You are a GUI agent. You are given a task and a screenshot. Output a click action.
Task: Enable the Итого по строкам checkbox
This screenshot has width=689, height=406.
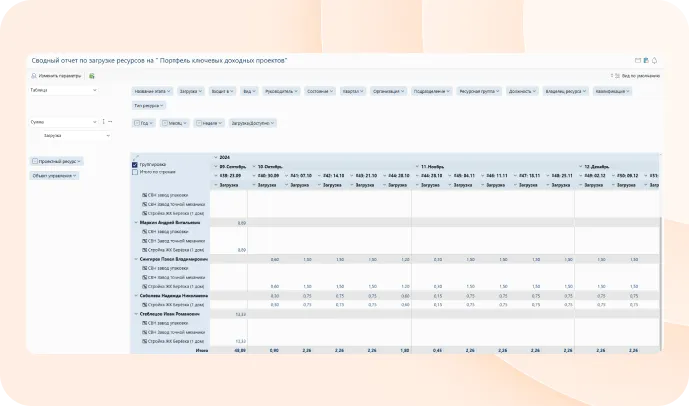point(135,172)
